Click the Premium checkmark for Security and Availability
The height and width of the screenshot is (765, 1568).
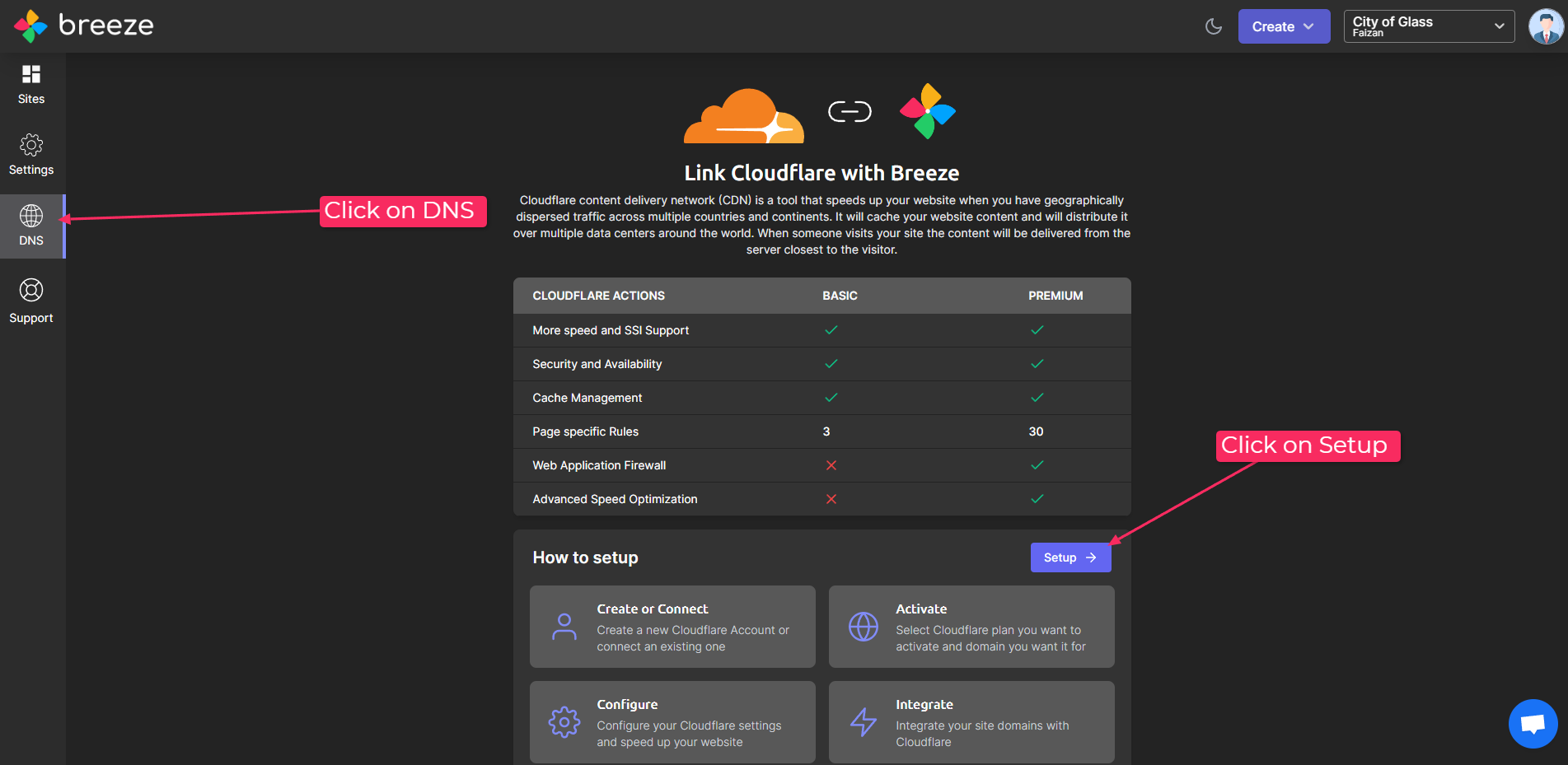(1037, 364)
